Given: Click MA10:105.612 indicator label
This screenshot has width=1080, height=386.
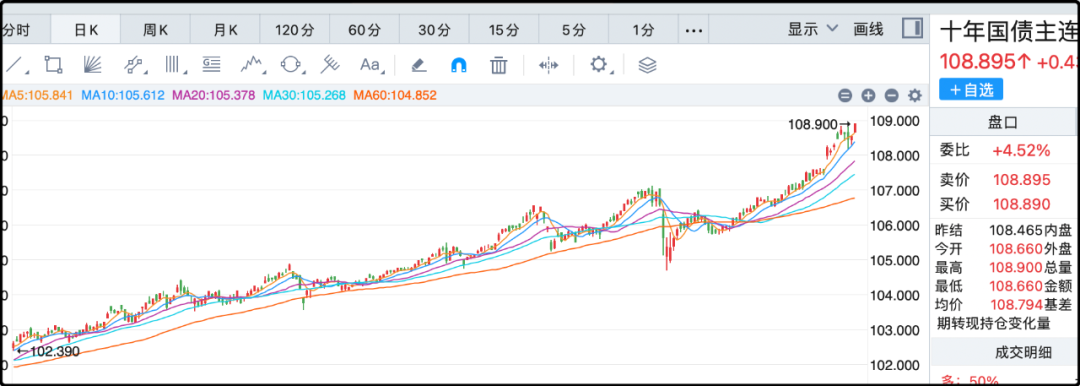Looking at the screenshot, I should tap(123, 95).
